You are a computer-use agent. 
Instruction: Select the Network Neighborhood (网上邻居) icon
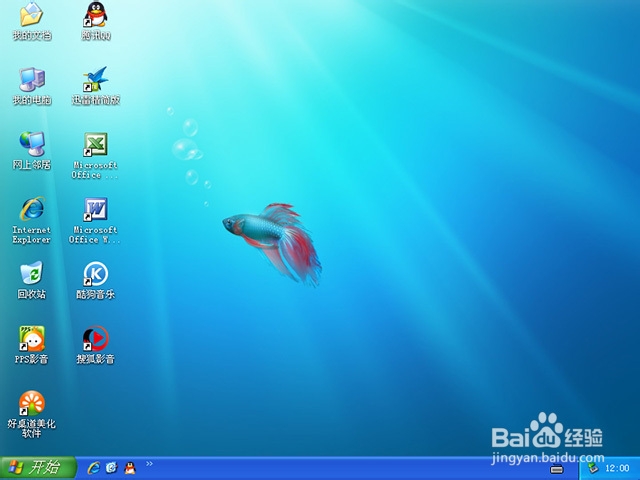(x=32, y=151)
